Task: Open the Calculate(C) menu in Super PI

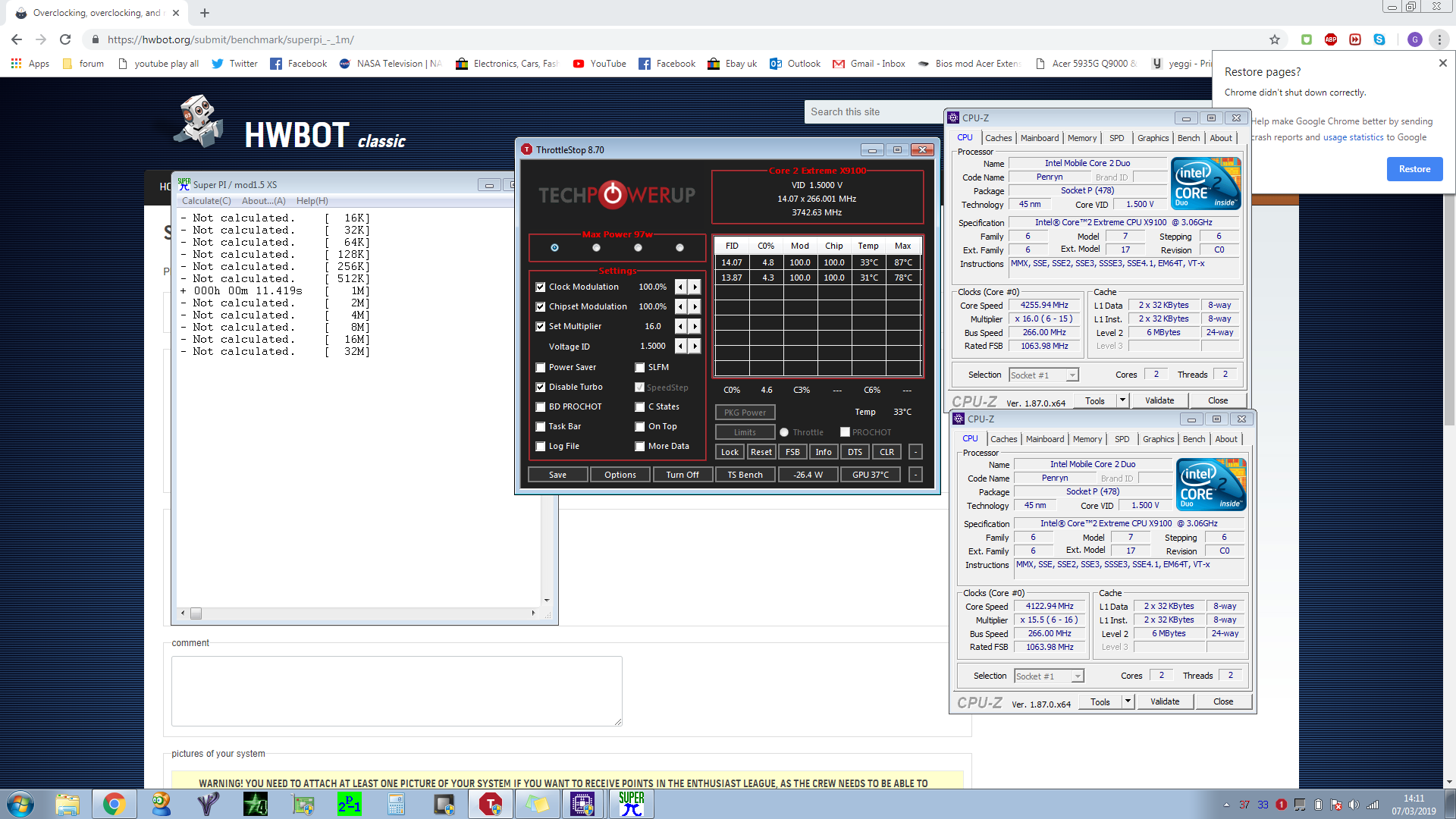Action: 206,201
